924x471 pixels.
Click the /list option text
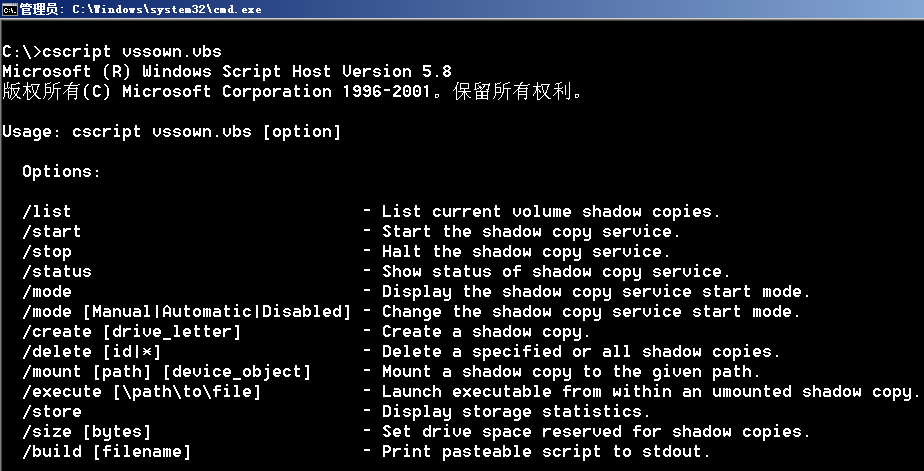[47, 211]
